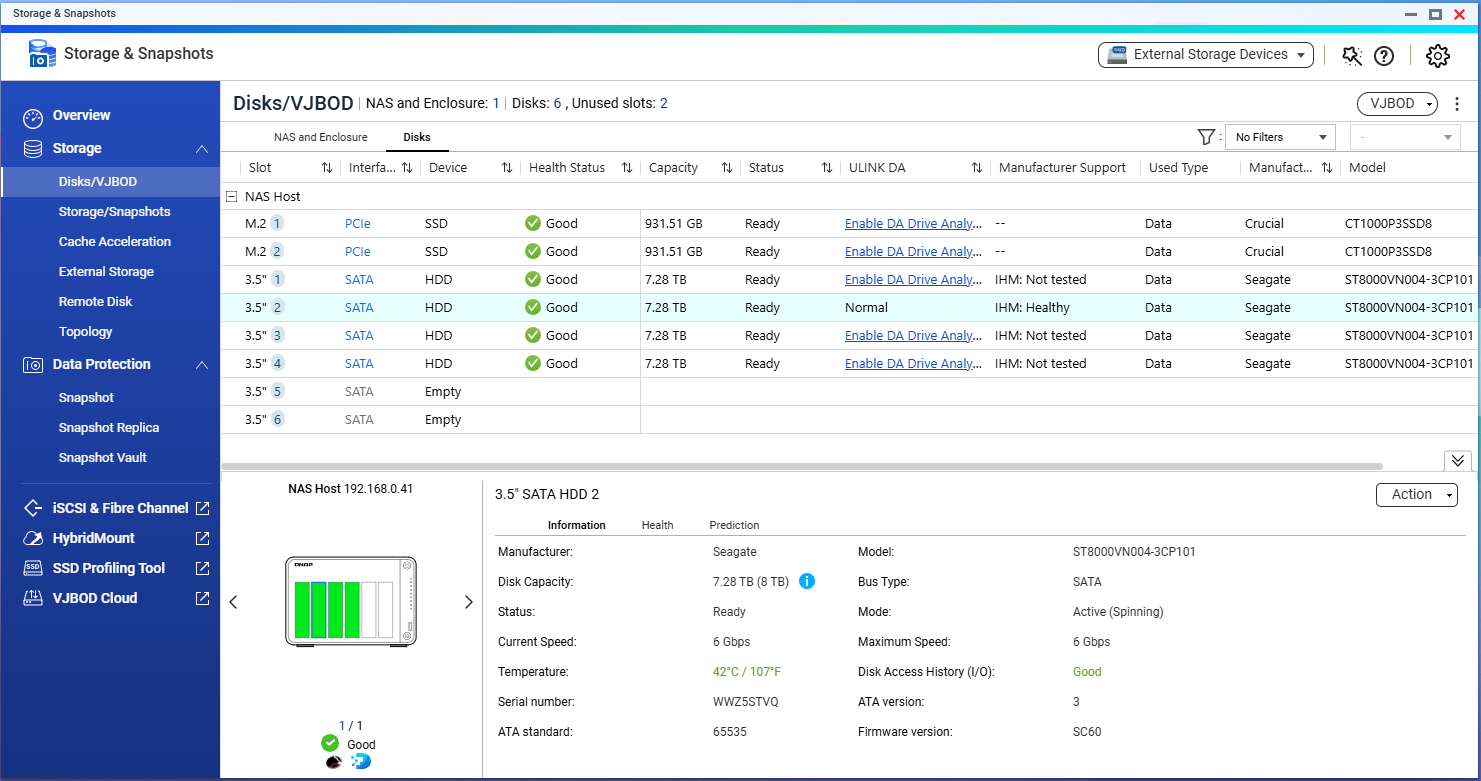Open the VJBOD dropdown button
This screenshot has width=1481, height=781.
tap(1396, 104)
